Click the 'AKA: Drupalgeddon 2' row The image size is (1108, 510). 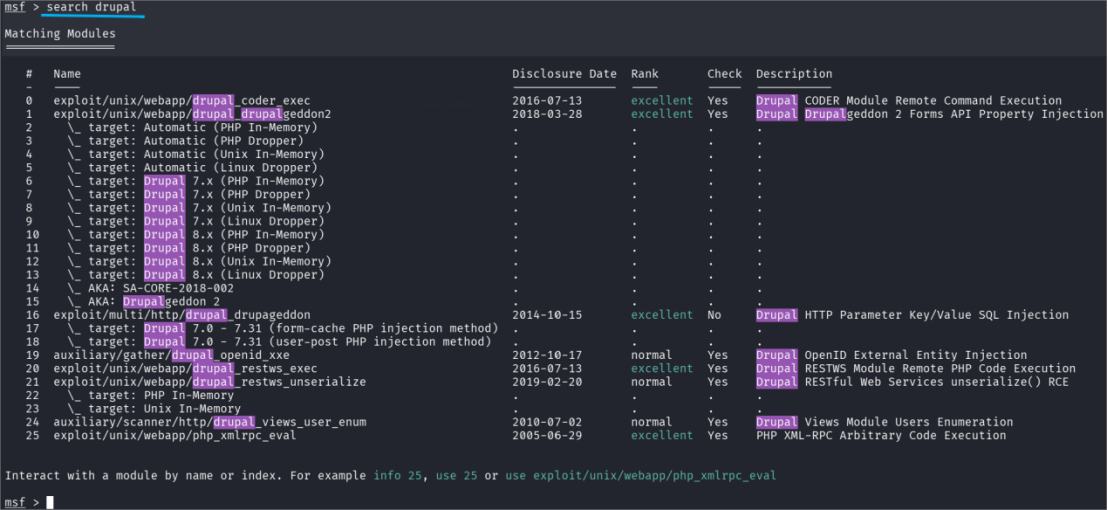[x=143, y=302]
